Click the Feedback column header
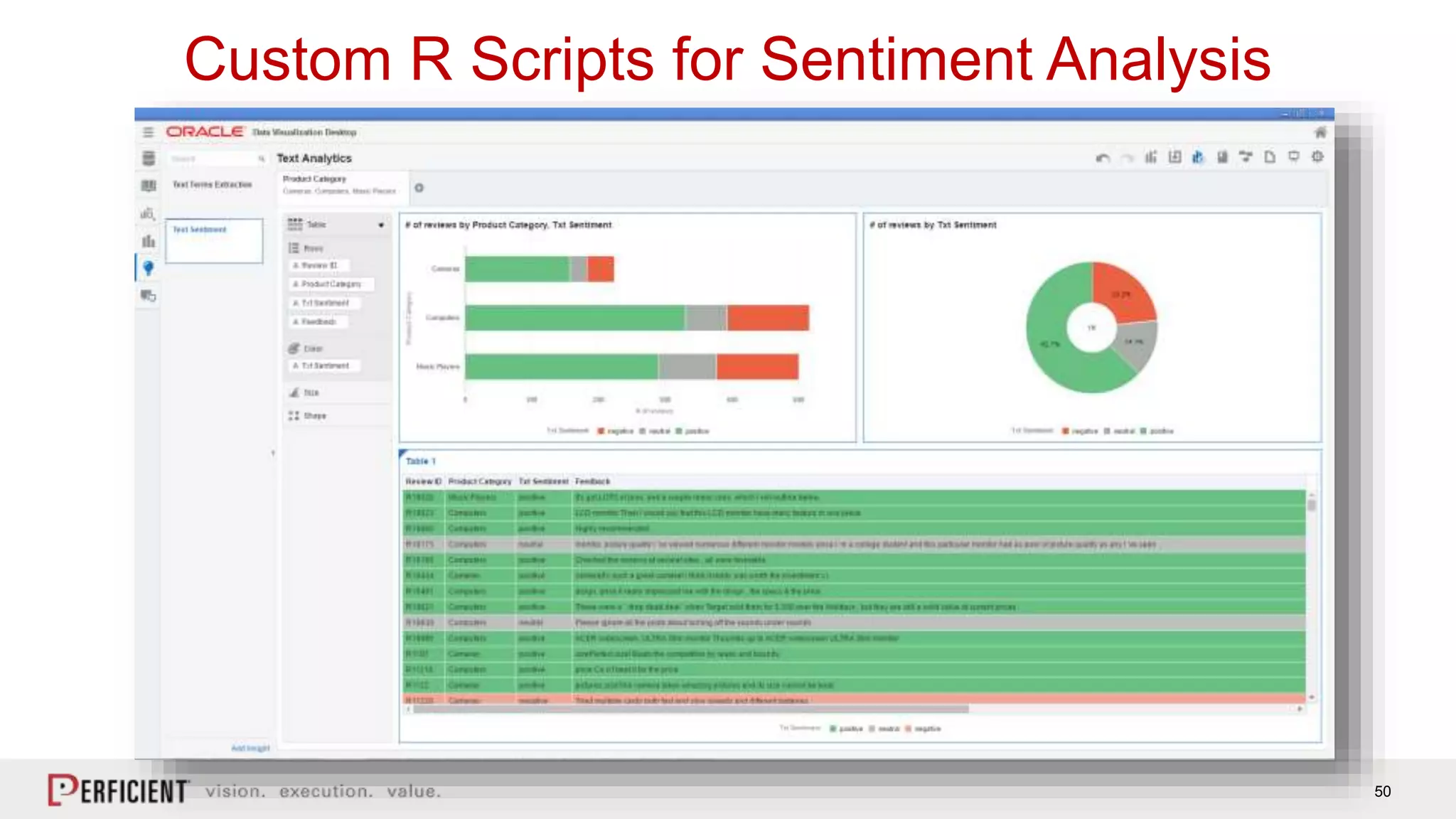This screenshot has width=1456, height=819. [592, 482]
